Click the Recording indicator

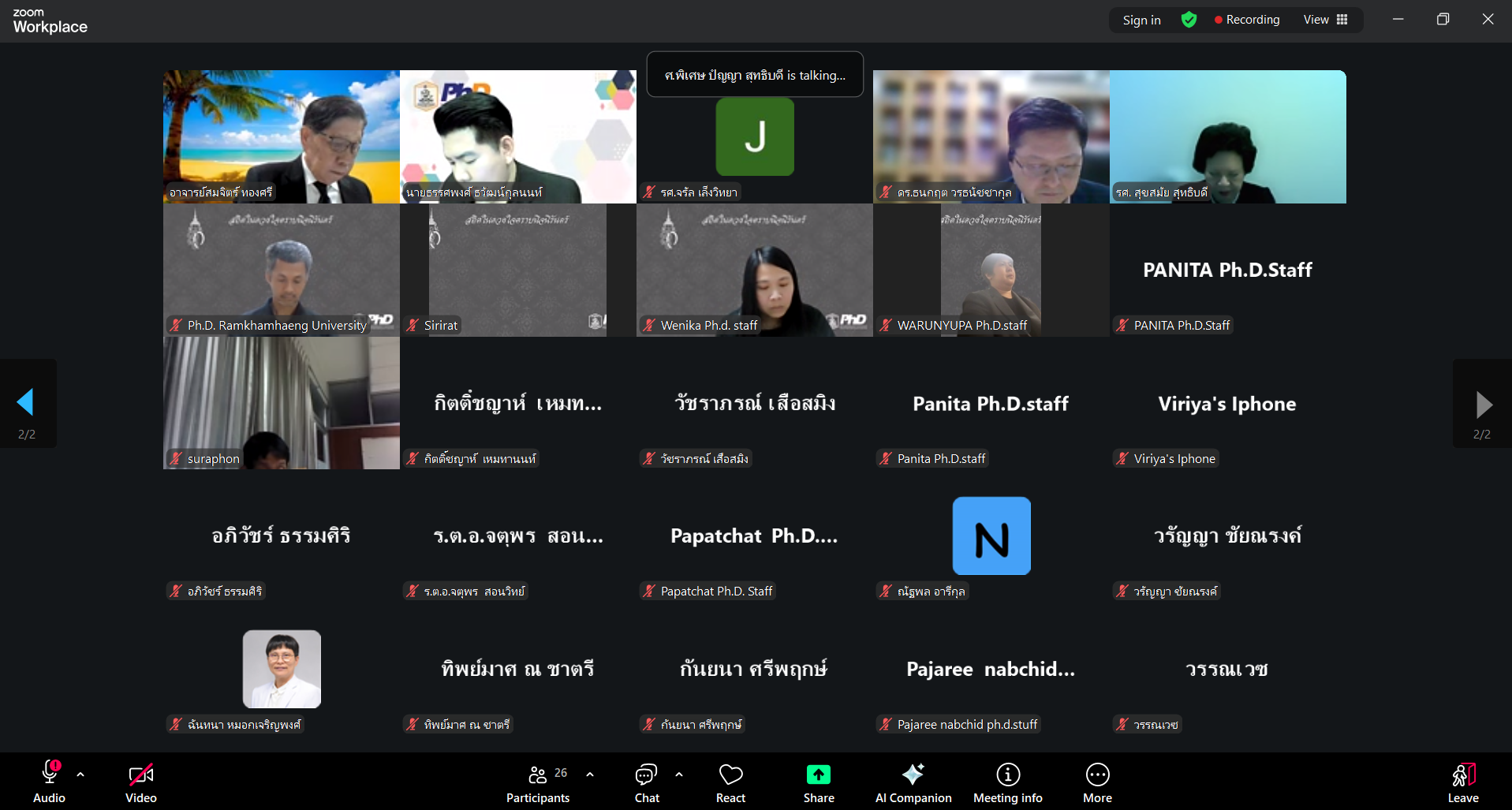pyautogui.click(x=1247, y=20)
